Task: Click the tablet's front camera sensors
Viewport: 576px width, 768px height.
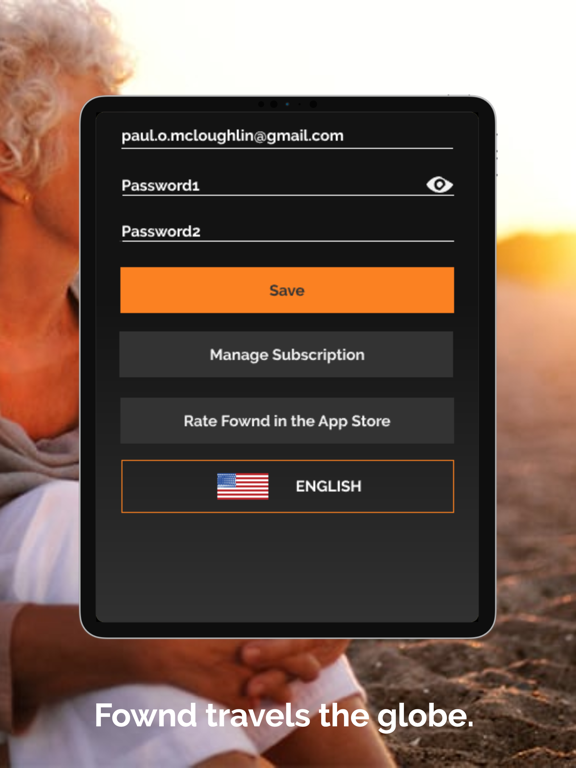Action: pos(287,104)
